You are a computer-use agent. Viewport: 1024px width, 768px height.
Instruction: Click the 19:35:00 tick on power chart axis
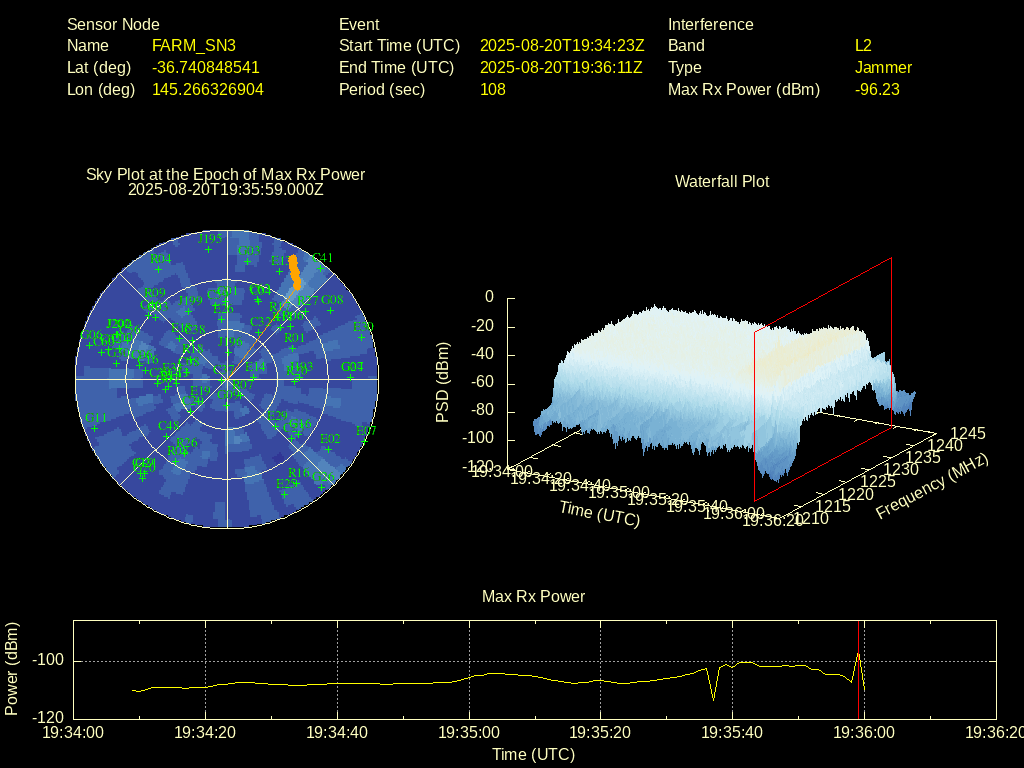coord(469,733)
